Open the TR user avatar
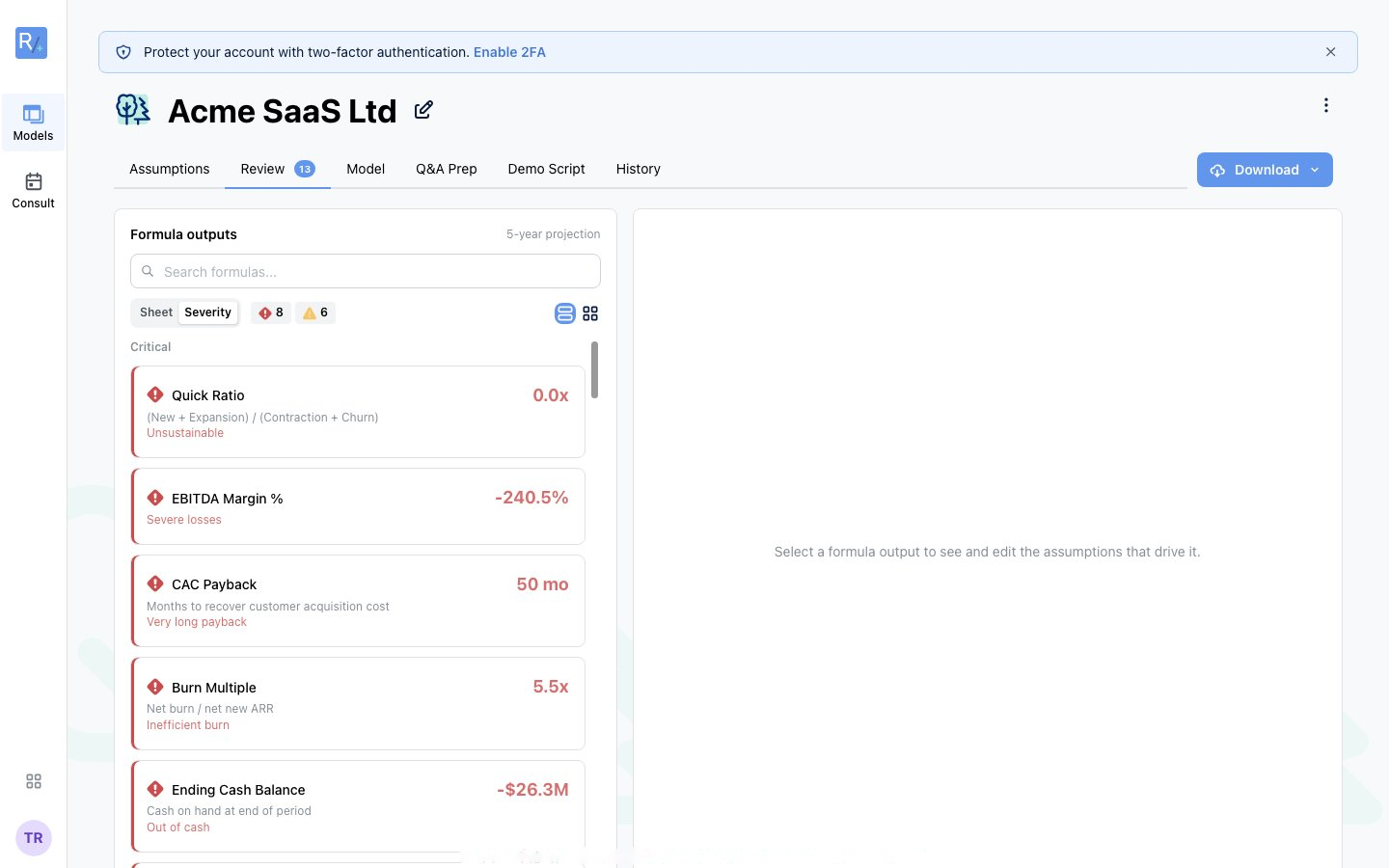 (x=34, y=838)
